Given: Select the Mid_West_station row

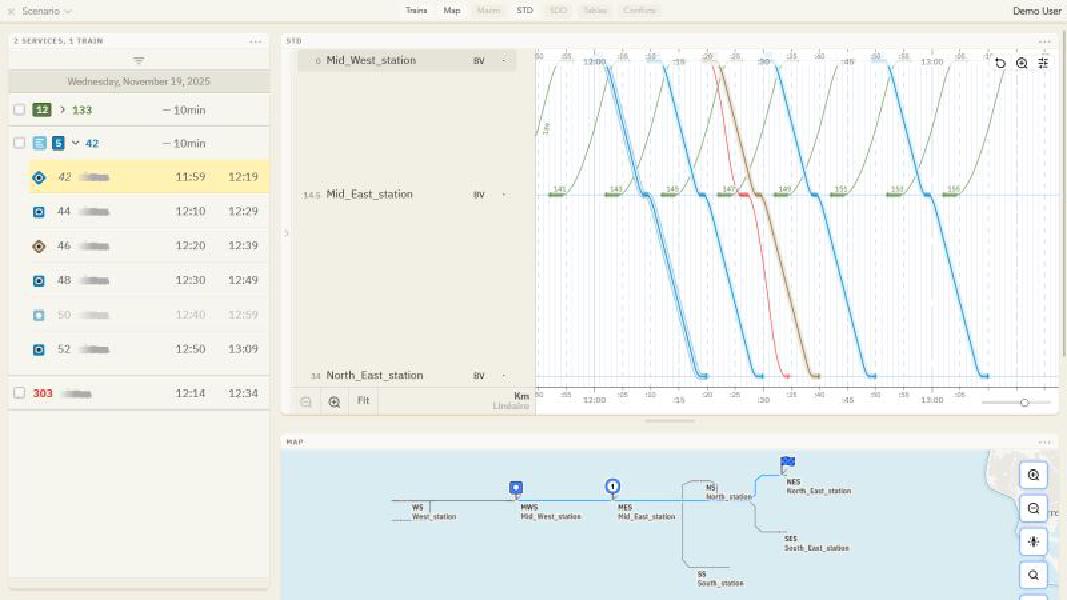Looking at the screenshot, I should coord(406,61).
